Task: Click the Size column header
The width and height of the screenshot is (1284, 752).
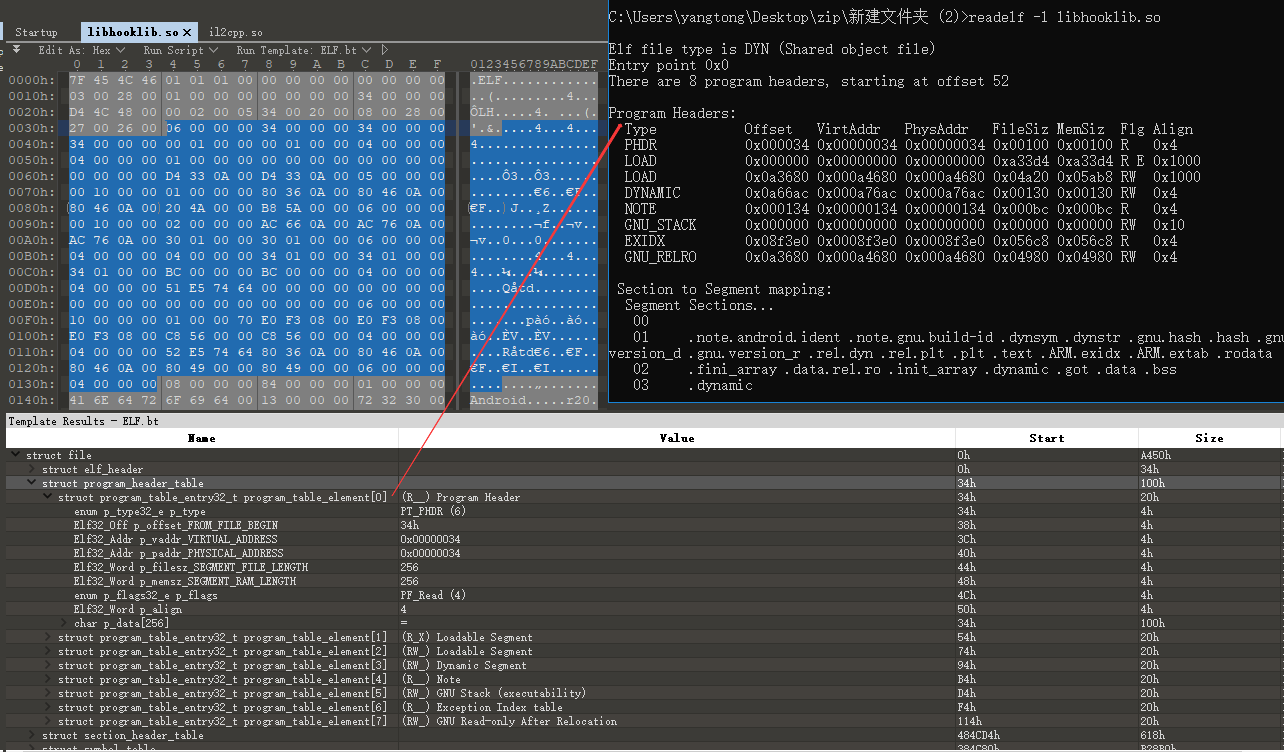Action: point(1210,438)
